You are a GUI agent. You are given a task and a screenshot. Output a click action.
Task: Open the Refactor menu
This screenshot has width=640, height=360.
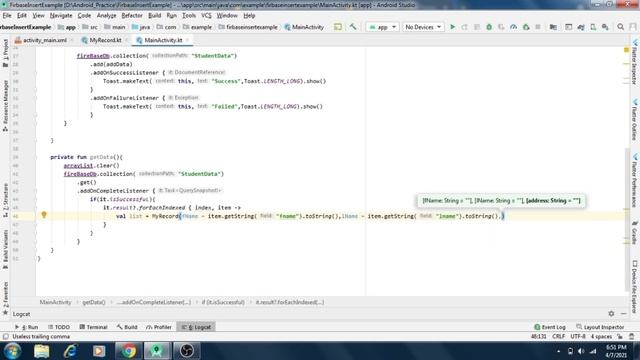tap(132, 16)
